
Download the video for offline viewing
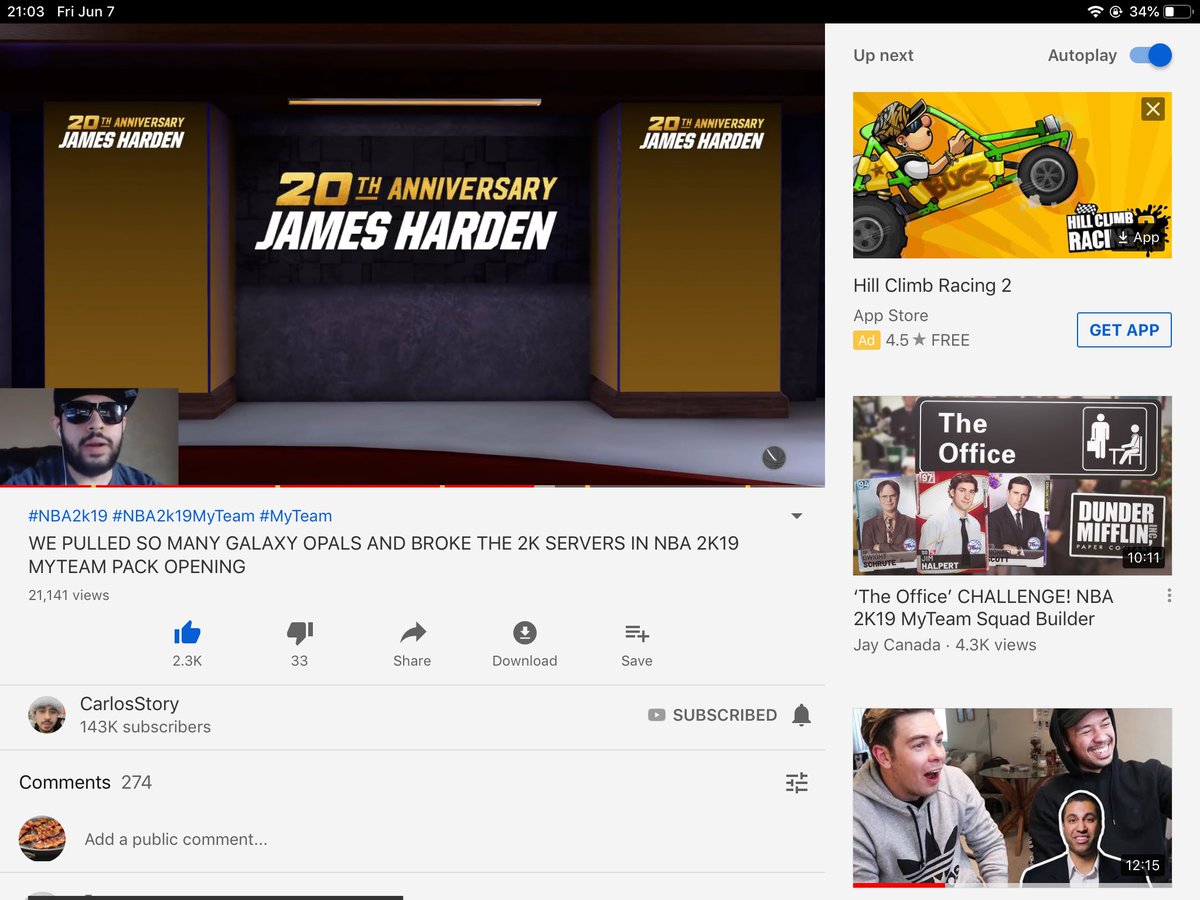point(525,632)
